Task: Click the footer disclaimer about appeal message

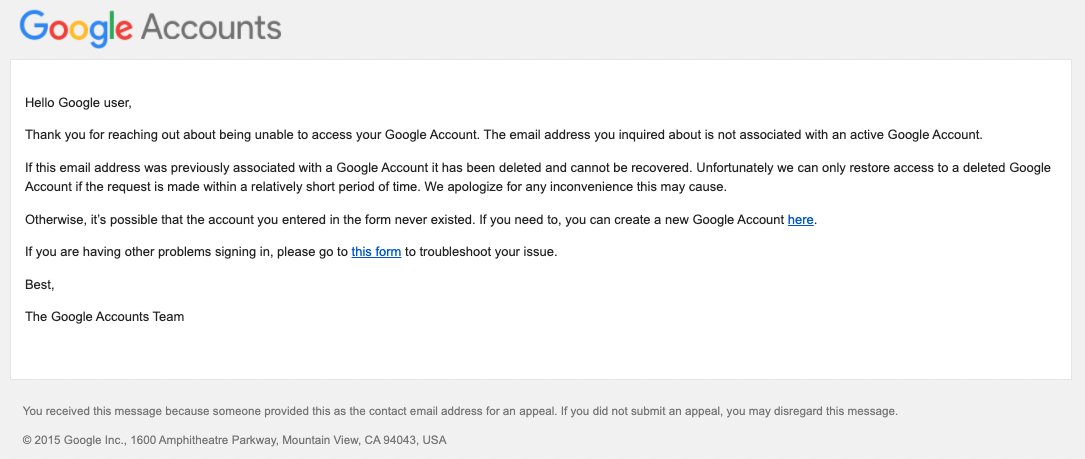Action: pyautogui.click(x=460, y=411)
